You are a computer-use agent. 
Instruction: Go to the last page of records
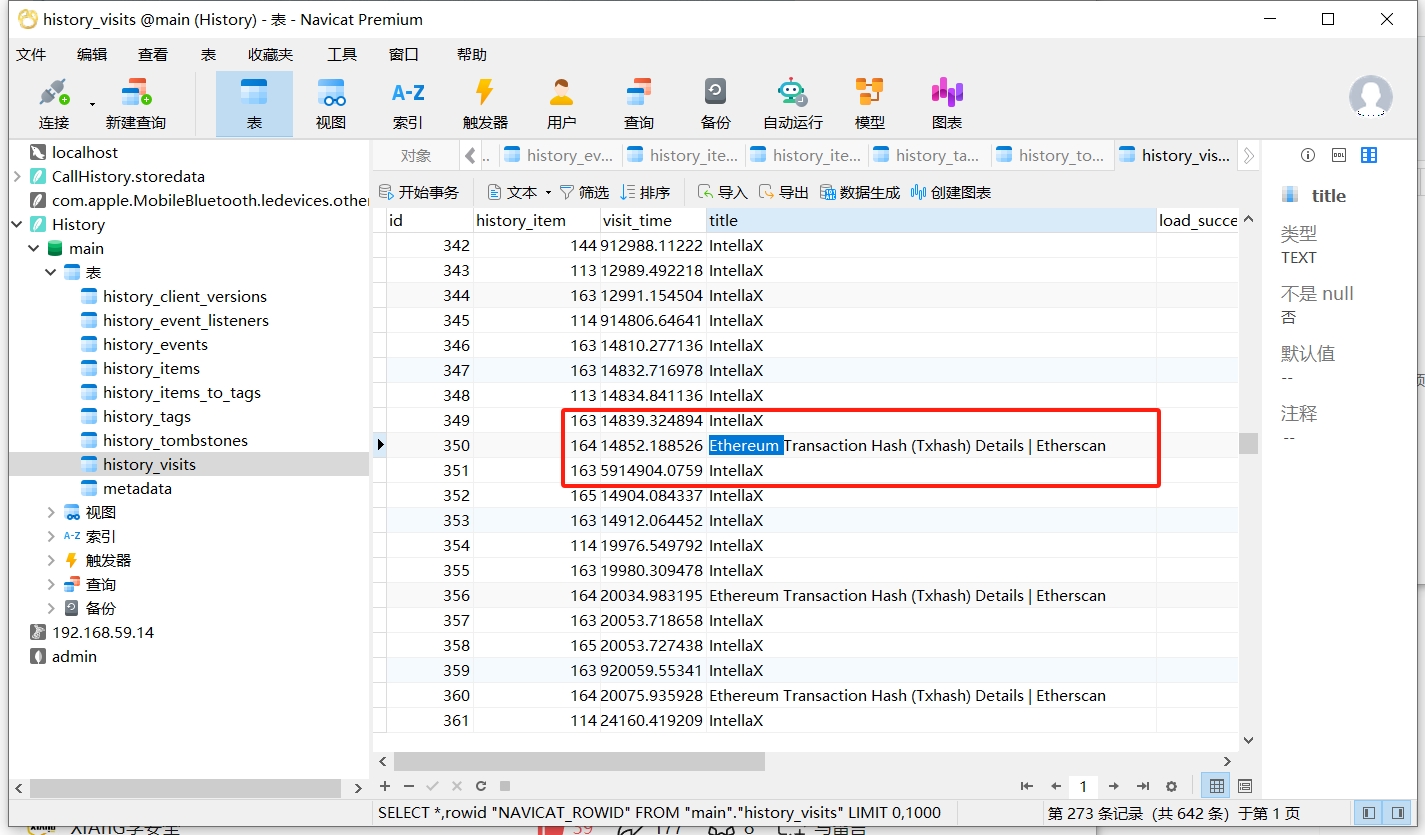click(x=1143, y=787)
